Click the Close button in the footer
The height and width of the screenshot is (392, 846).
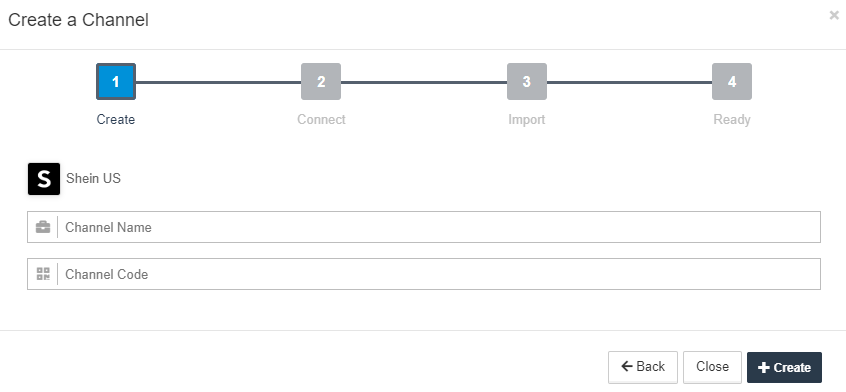coord(712,367)
